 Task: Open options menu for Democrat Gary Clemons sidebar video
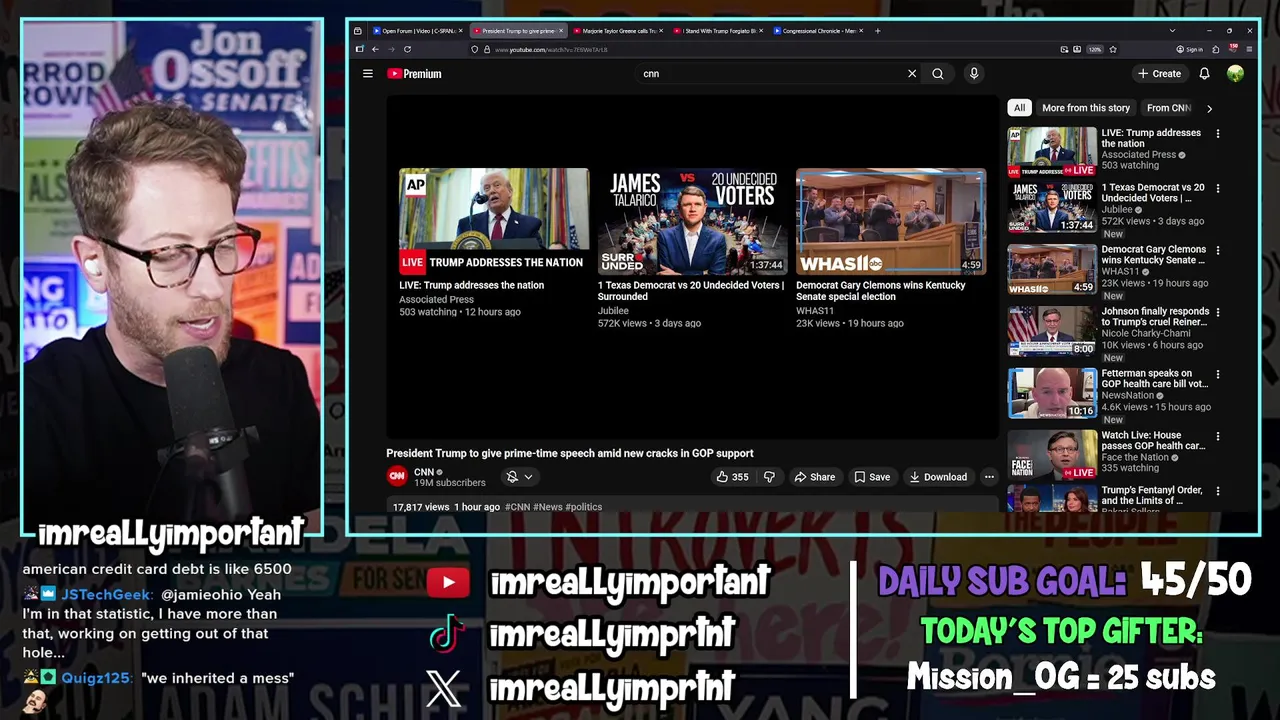pos(1218,250)
